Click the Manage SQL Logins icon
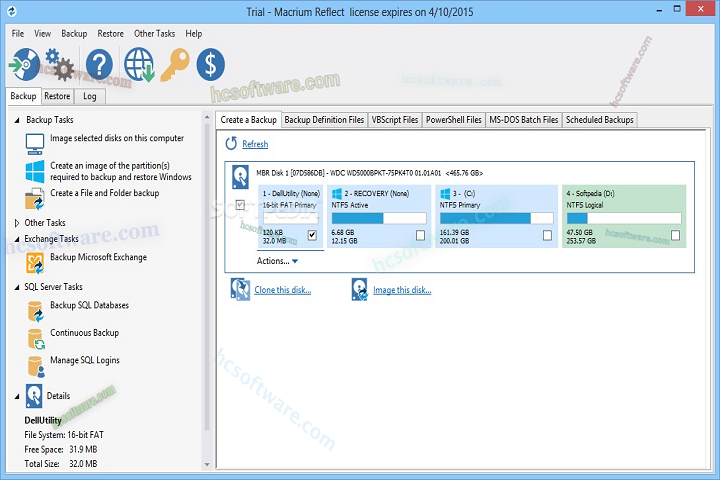The image size is (720, 480). point(36,367)
